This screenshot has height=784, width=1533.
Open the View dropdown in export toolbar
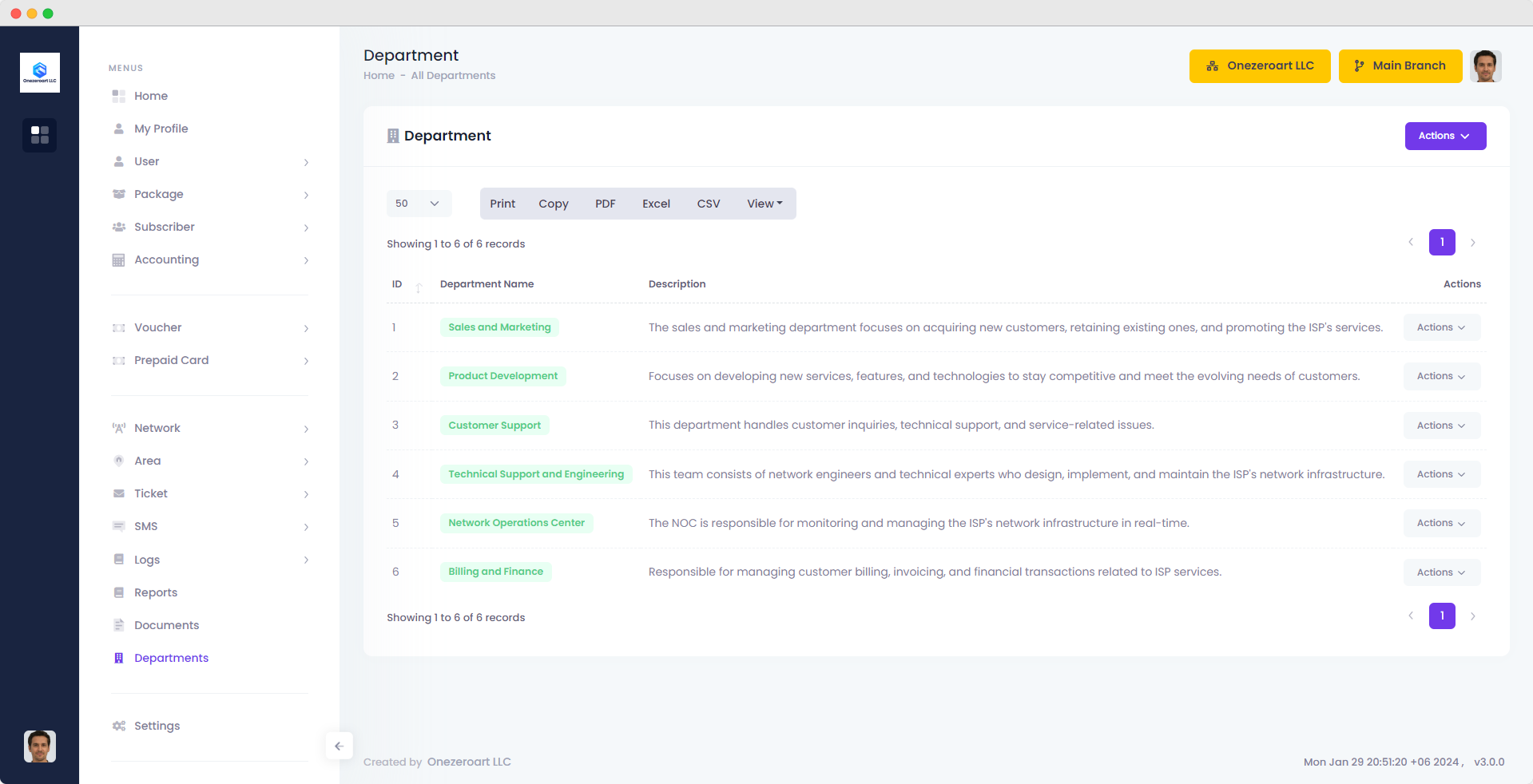point(765,204)
